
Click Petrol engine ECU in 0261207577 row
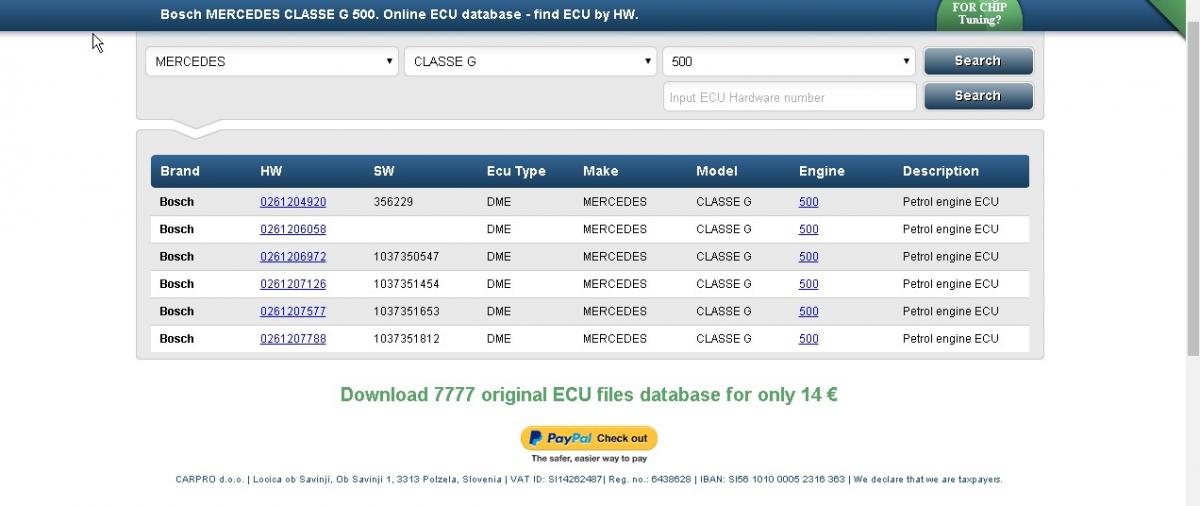[951, 311]
